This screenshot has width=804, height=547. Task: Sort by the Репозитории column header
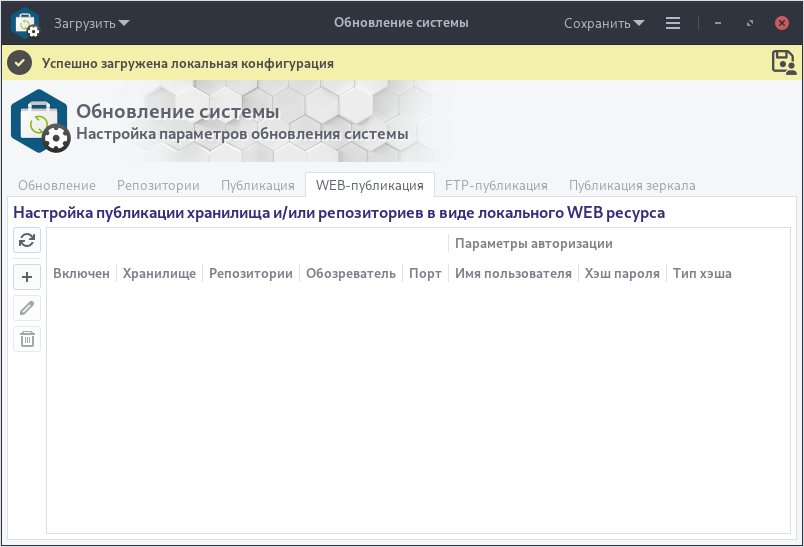251,273
